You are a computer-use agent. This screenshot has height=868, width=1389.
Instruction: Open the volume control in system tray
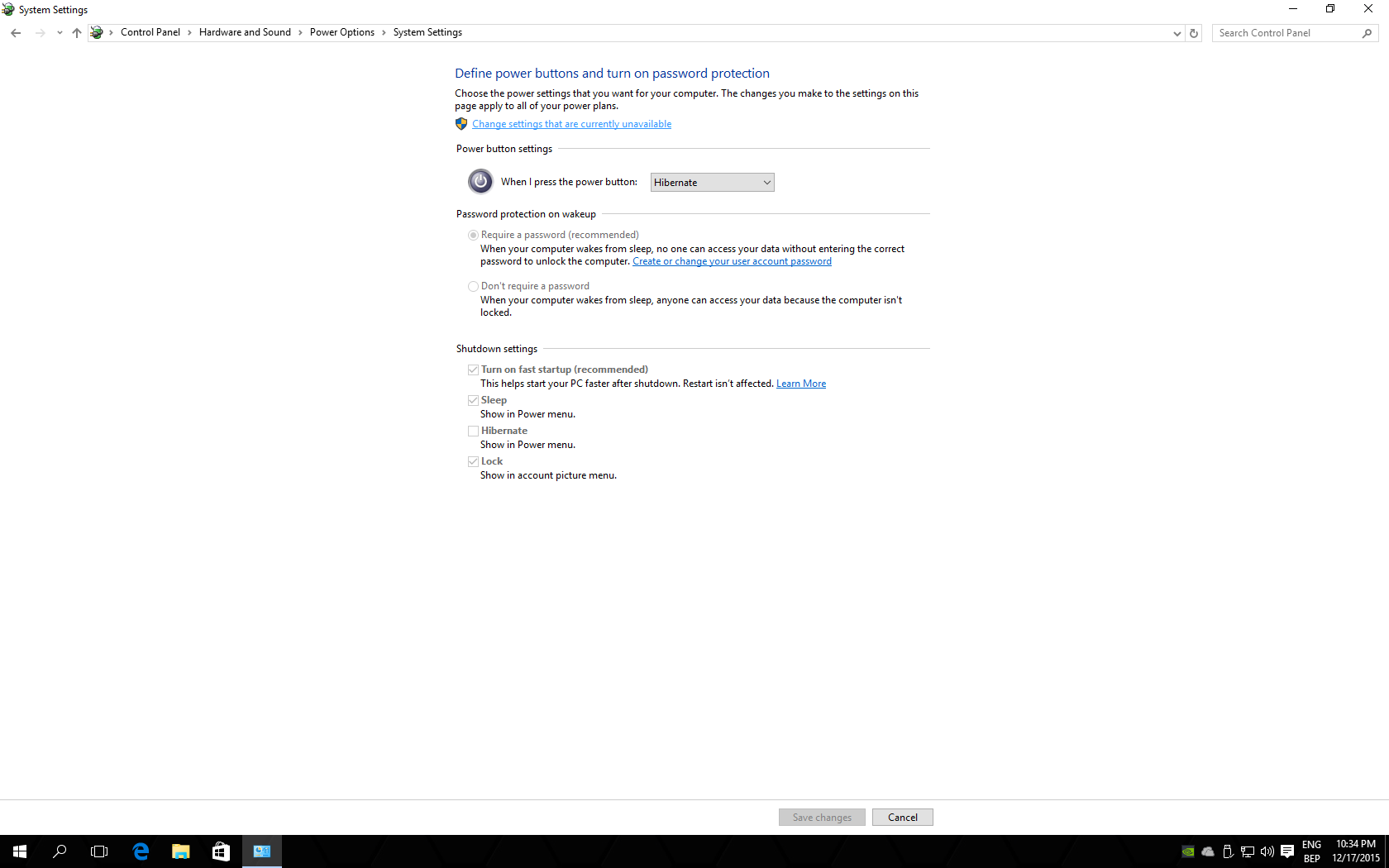(1267, 851)
